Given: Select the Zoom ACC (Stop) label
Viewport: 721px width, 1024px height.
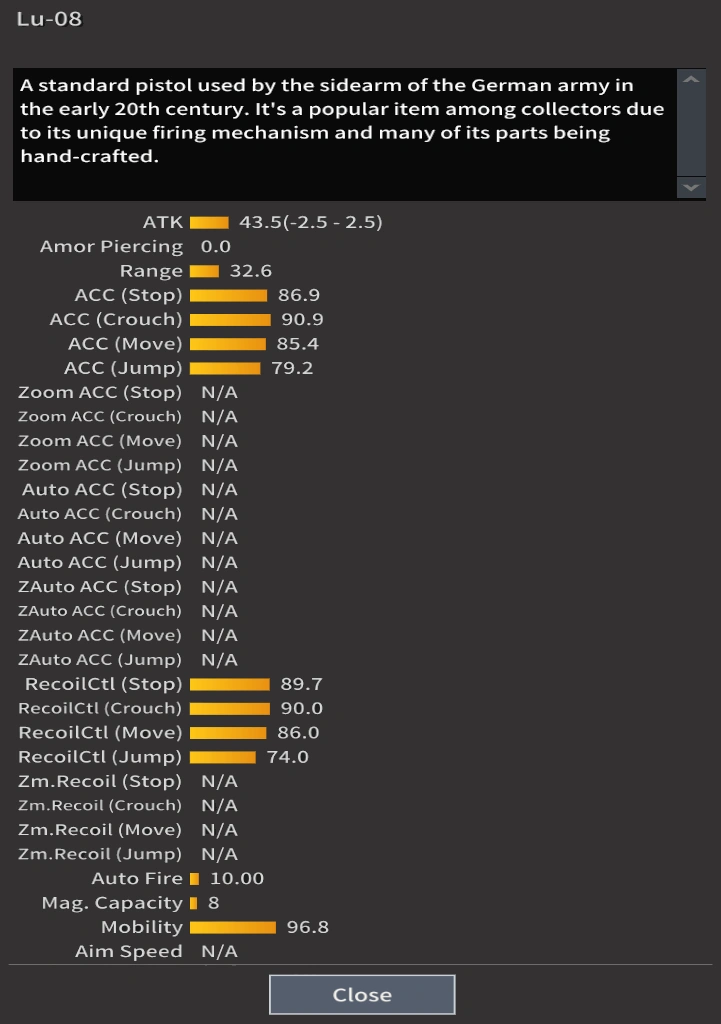Looking at the screenshot, I should pos(100,392).
